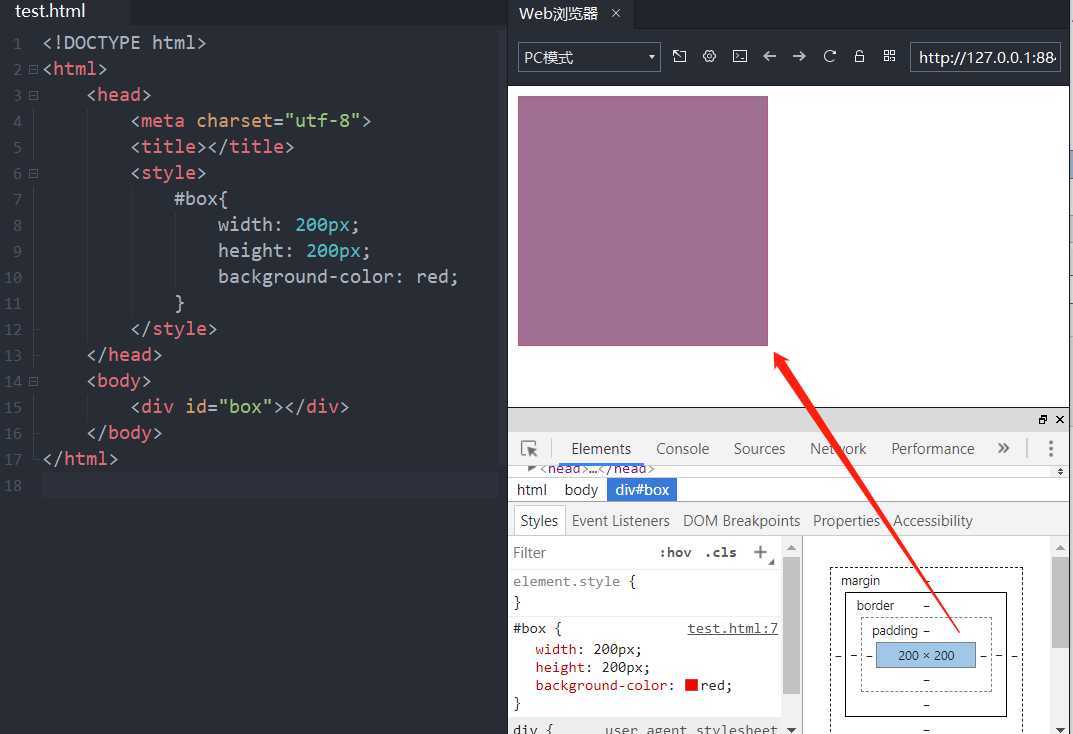Viewport: 1073px width, 734px height.
Task: Click the 200 × 200 content box in box model
Action: [926, 655]
